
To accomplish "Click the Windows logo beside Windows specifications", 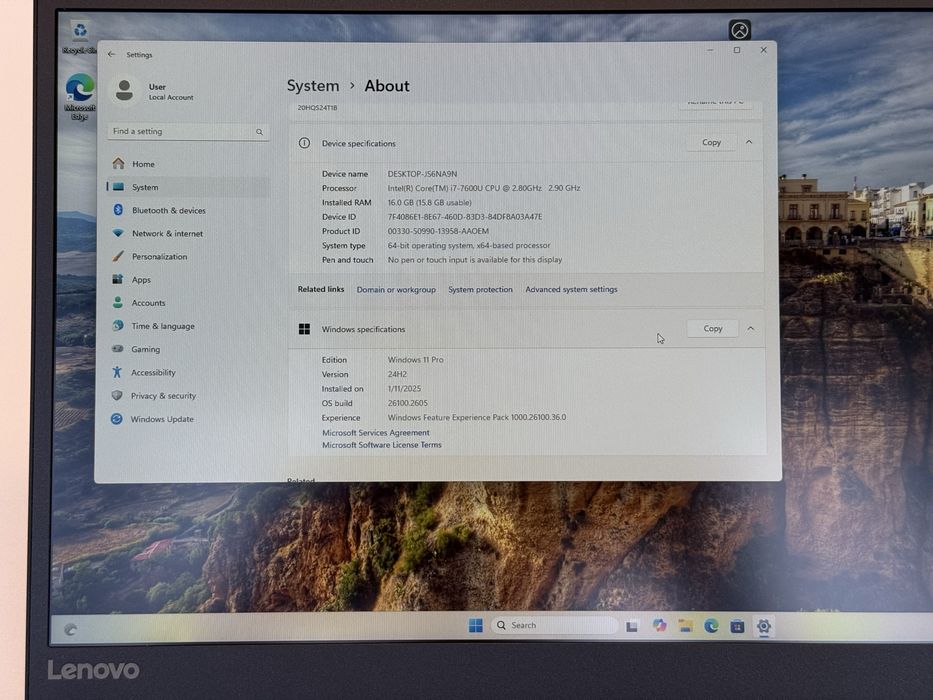I will 304,329.
